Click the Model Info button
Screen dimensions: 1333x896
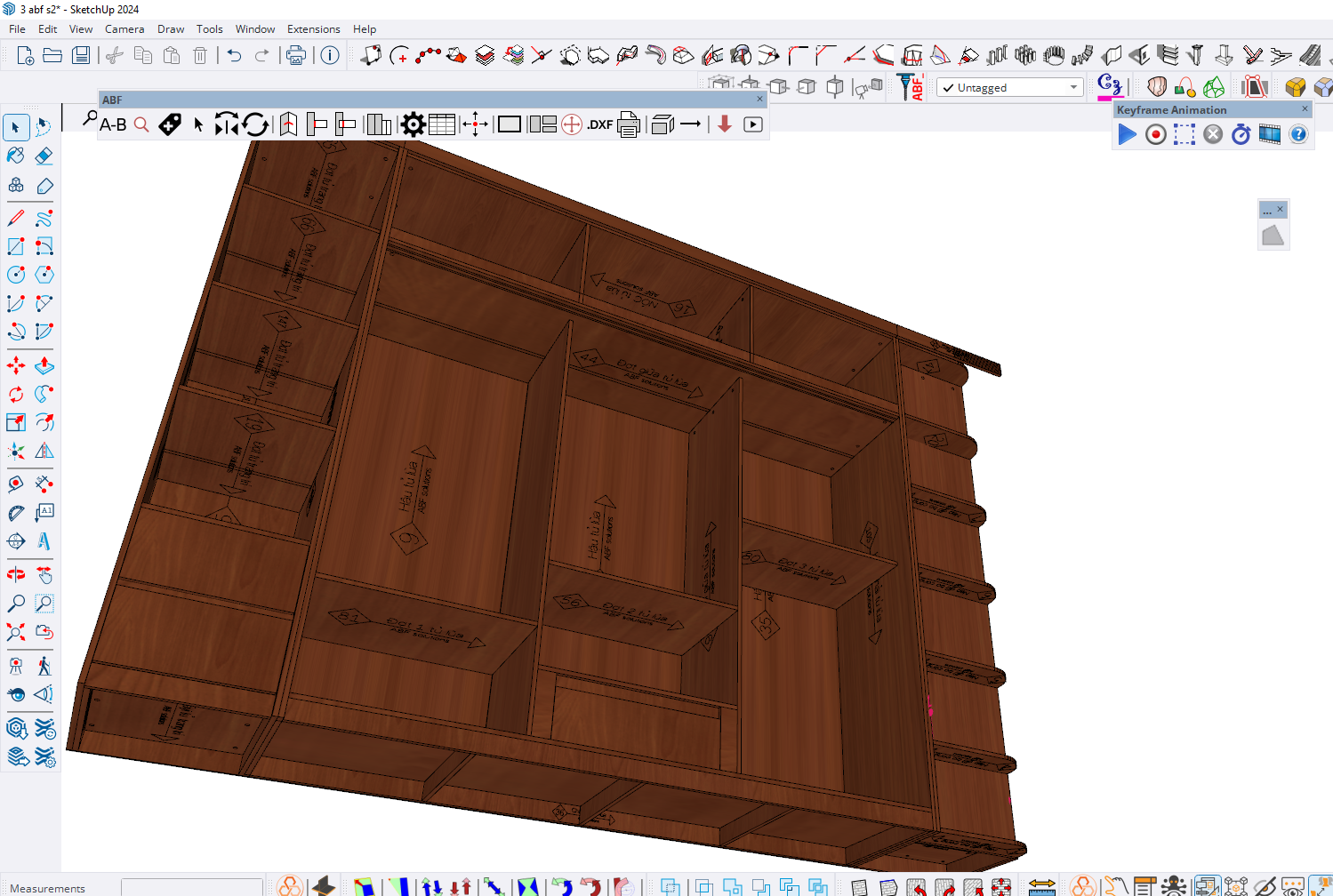click(x=330, y=56)
